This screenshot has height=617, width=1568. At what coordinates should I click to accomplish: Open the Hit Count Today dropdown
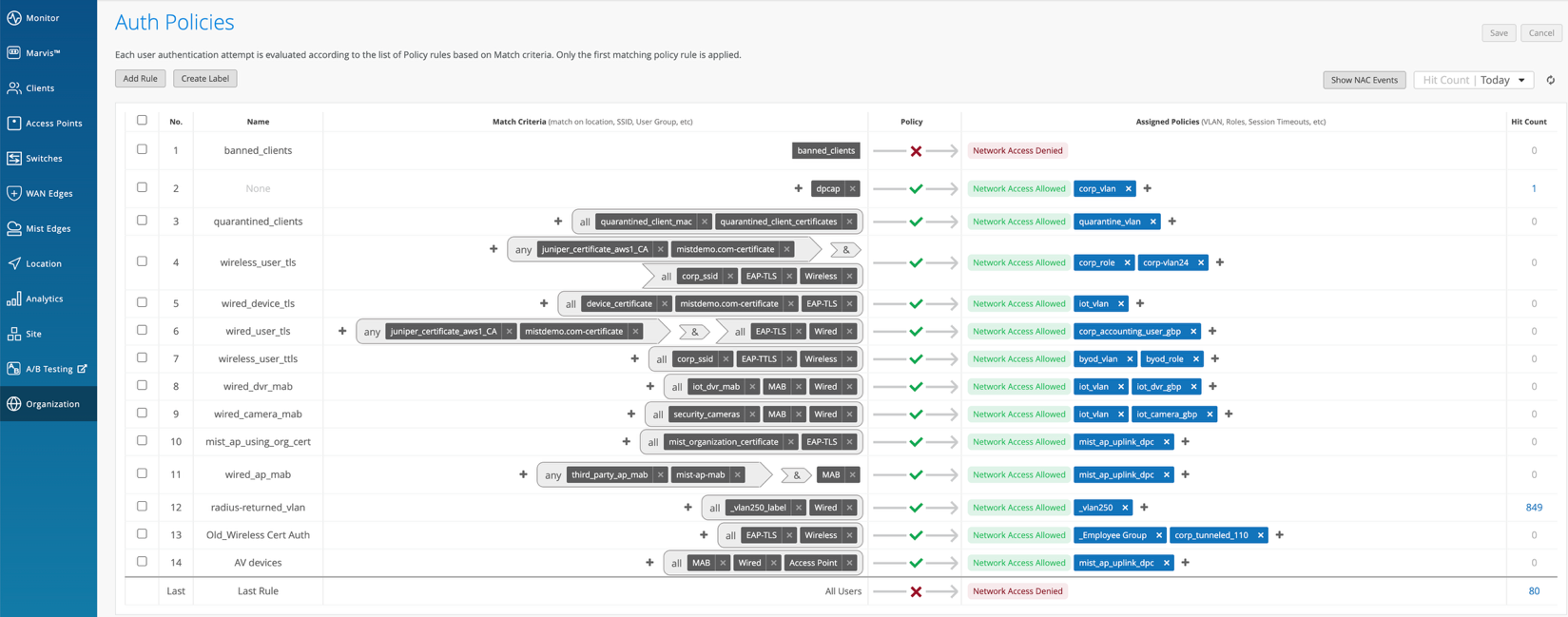coord(1473,80)
